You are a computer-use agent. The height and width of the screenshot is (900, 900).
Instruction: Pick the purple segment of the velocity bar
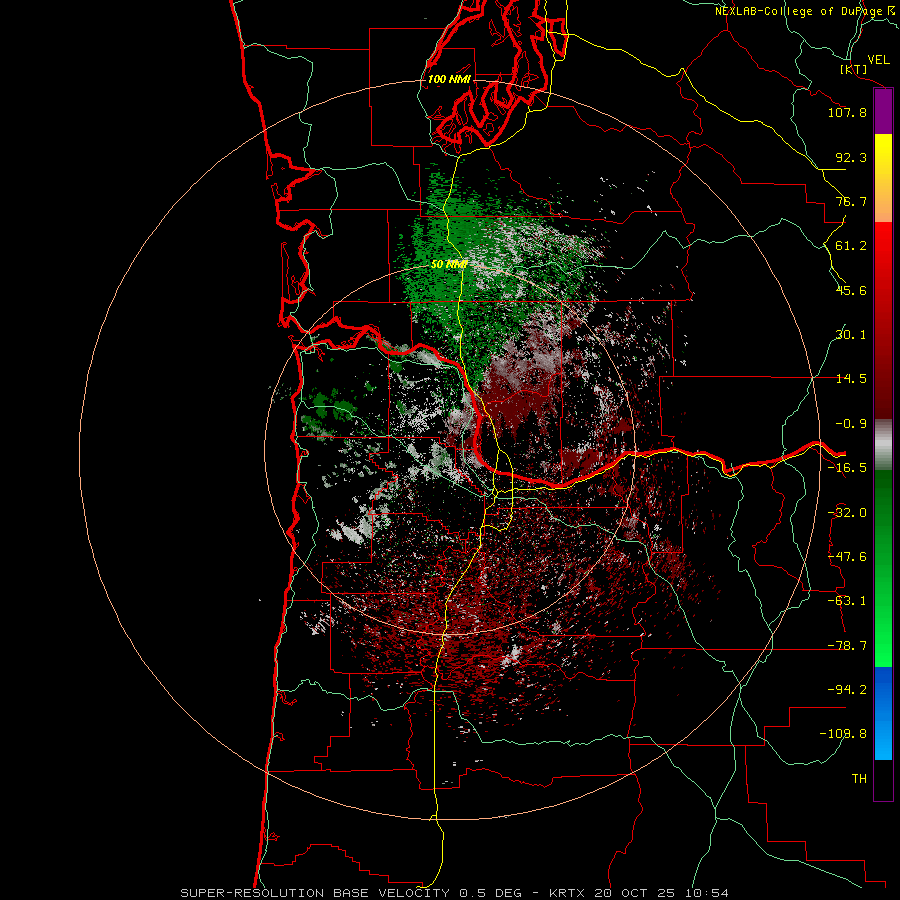(x=883, y=111)
